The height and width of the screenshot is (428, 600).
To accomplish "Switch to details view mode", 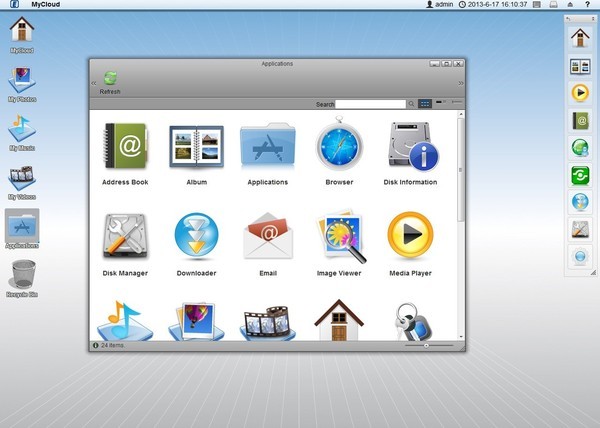I will 456,103.
